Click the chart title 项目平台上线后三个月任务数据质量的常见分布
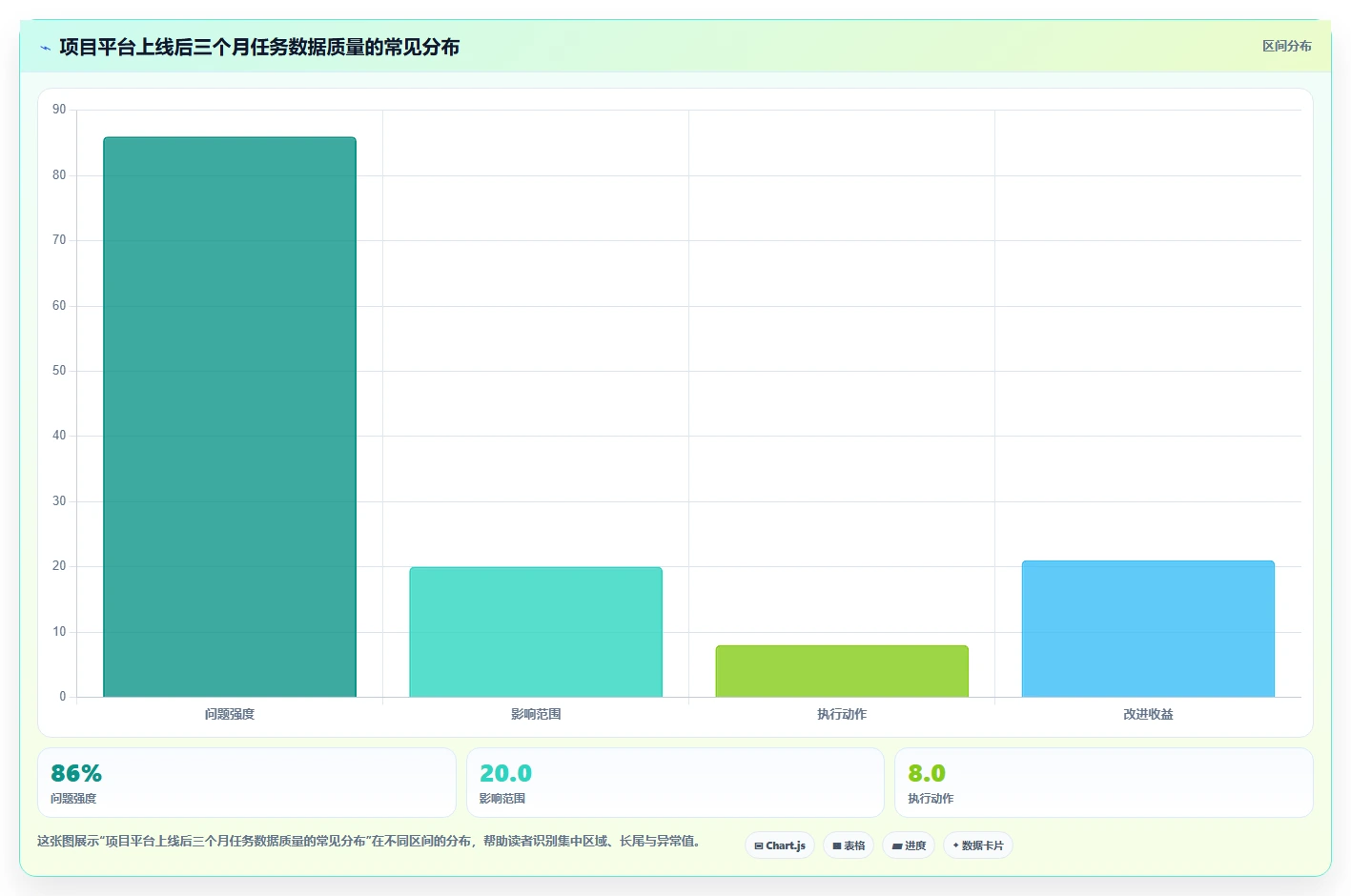This screenshot has width=1351, height=896. coord(259,47)
